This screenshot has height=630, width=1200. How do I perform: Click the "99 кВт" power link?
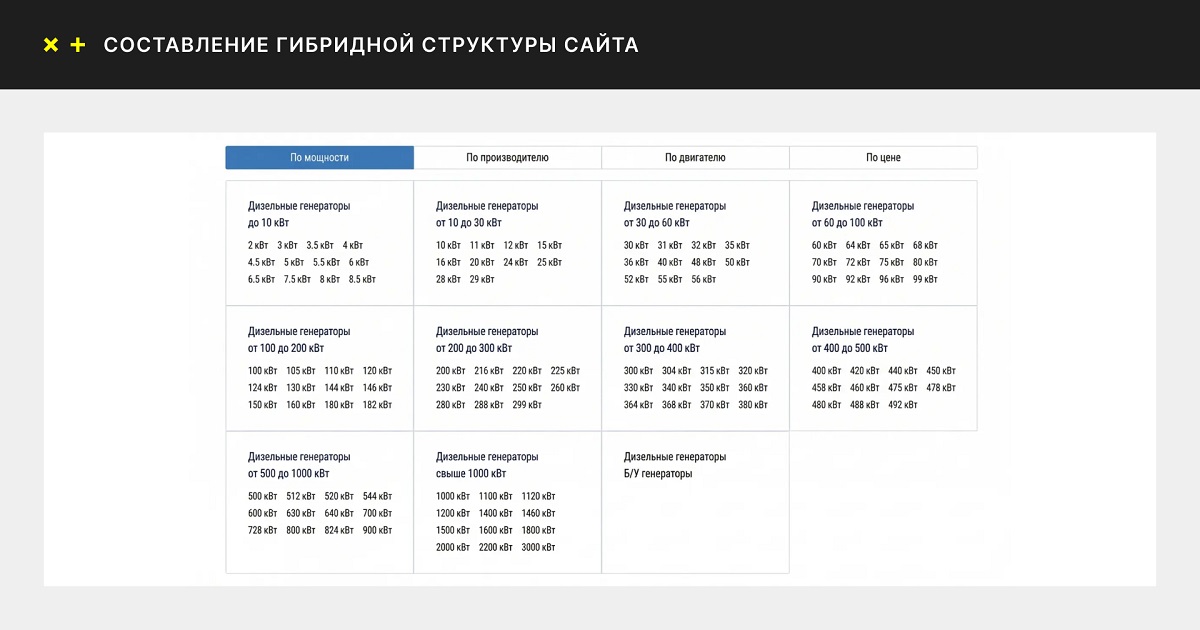coord(925,279)
